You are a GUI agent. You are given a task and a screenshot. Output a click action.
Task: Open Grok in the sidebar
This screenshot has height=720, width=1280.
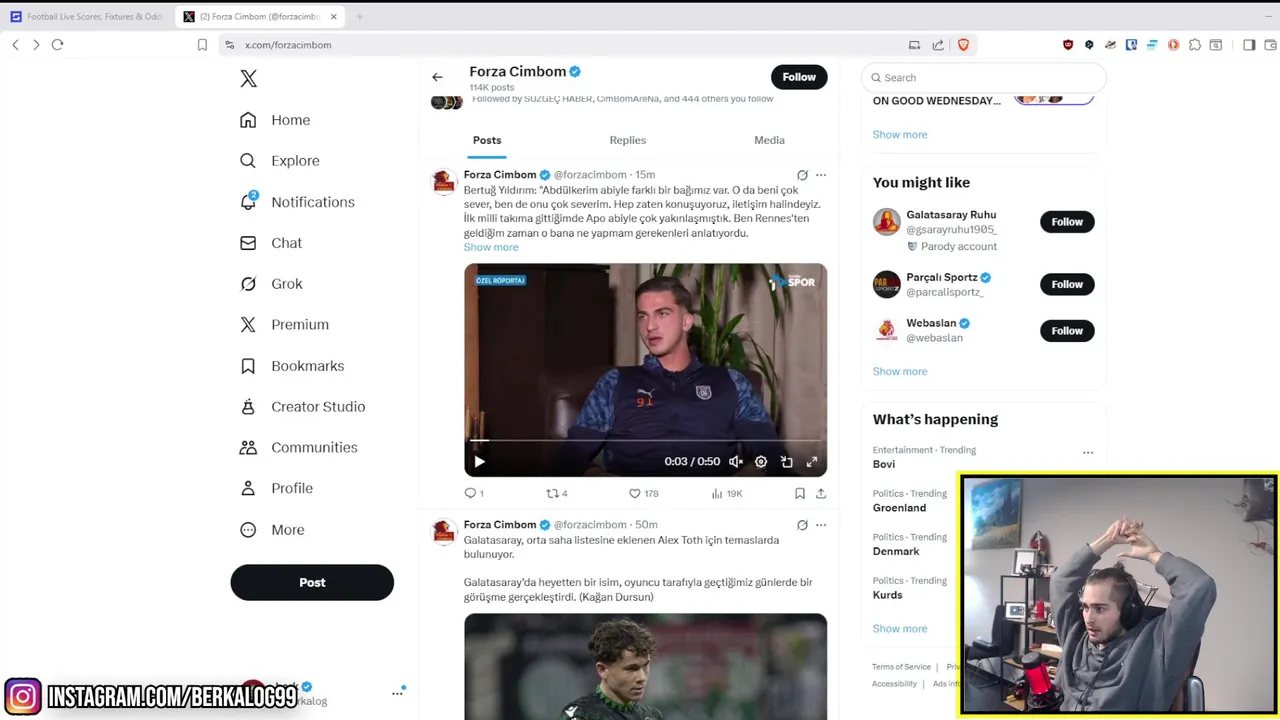[x=271, y=284]
